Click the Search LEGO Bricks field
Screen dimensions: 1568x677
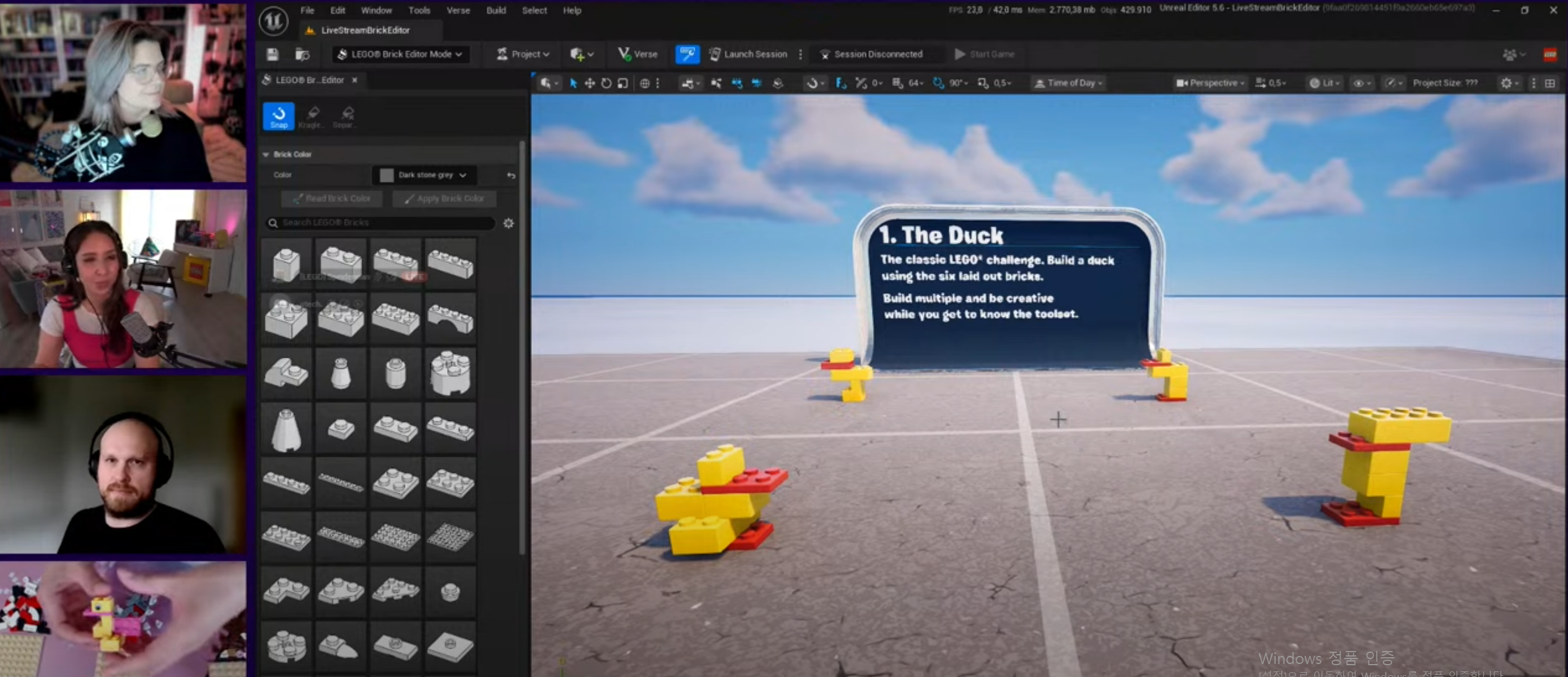(380, 223)
